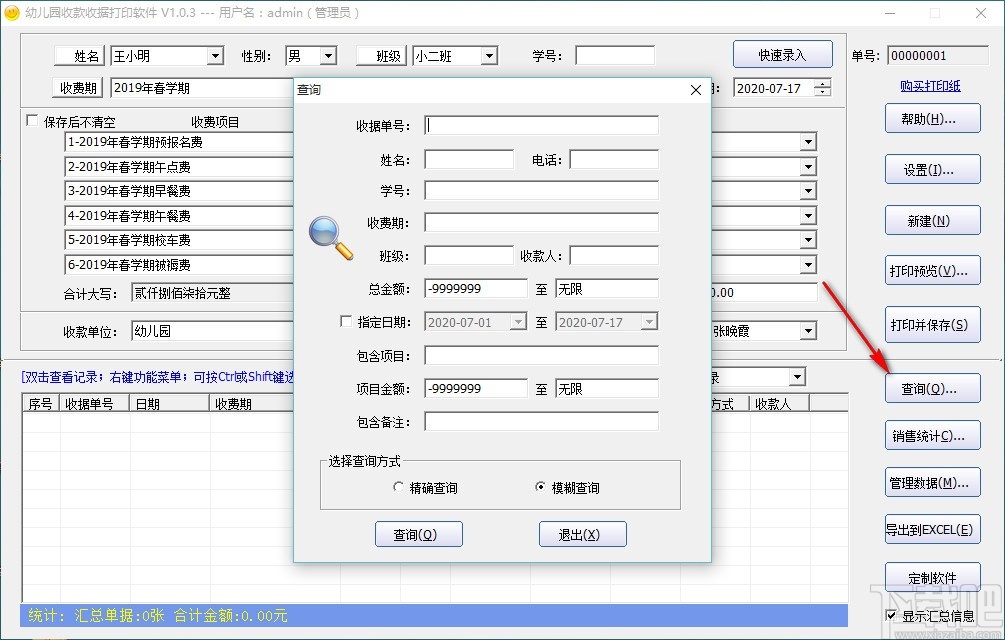Click the 项目金额 maximum field 无限
This screenshot has height=640, width=1005.
pos(607,388)
